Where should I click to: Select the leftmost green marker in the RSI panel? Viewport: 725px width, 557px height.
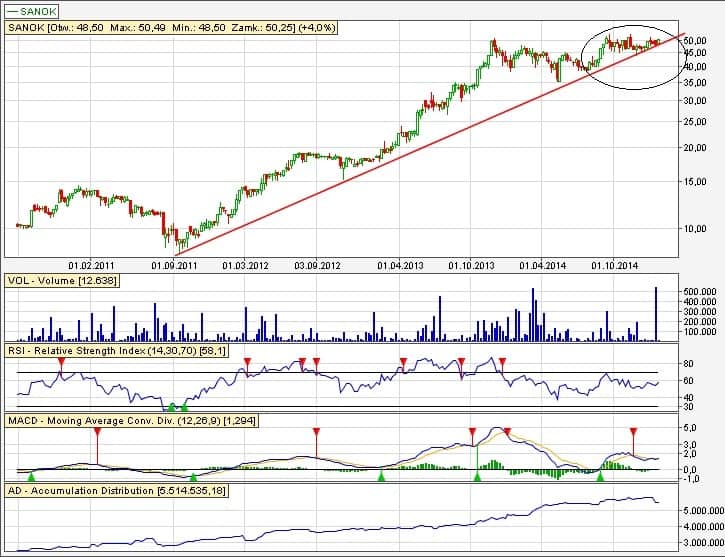172,407
